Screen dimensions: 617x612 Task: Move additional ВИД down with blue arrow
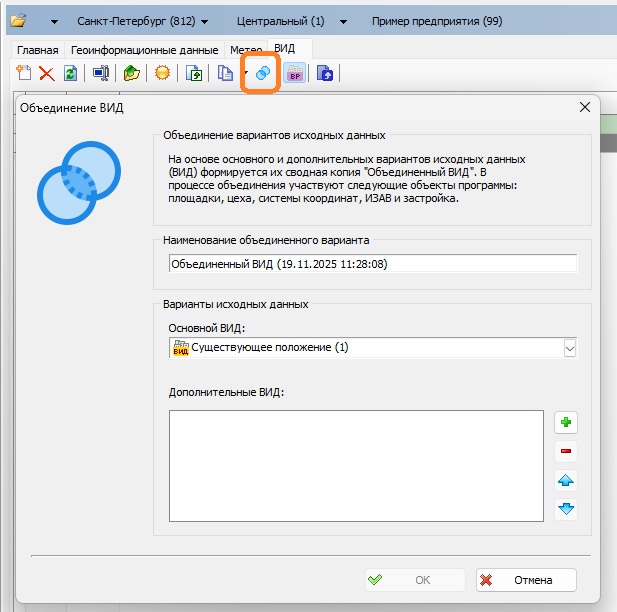566,509
